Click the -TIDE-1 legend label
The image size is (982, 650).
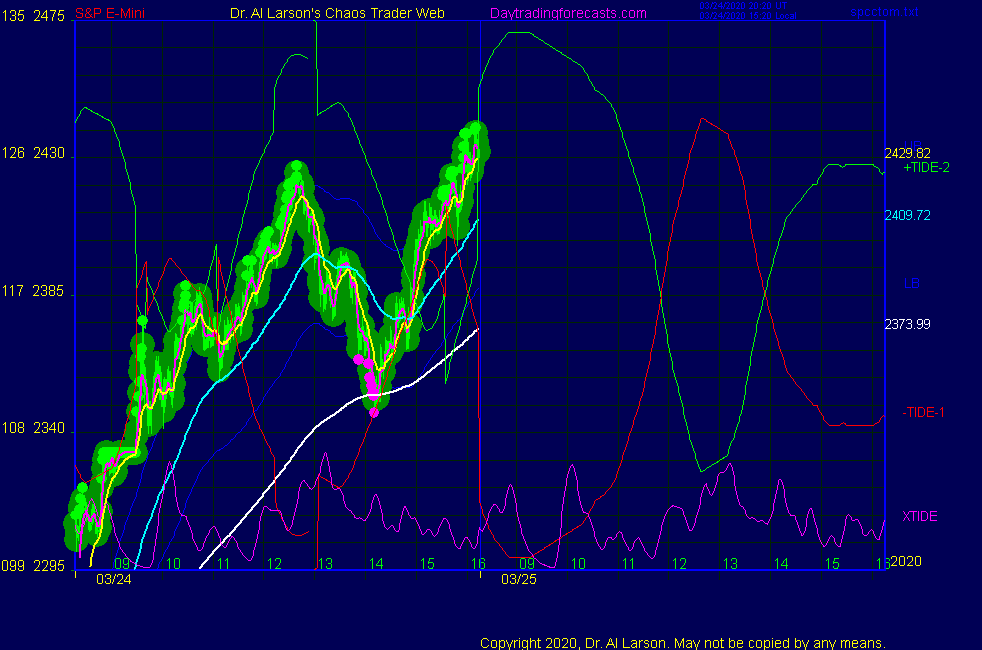[x=923, y=412]
